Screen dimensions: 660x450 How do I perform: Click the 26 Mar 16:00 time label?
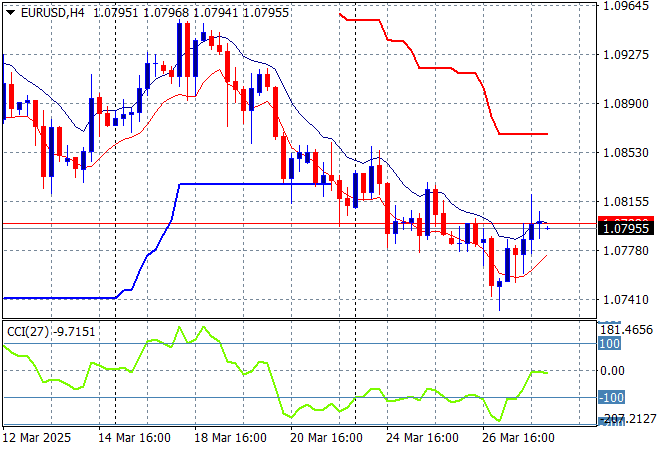(518, 438)
